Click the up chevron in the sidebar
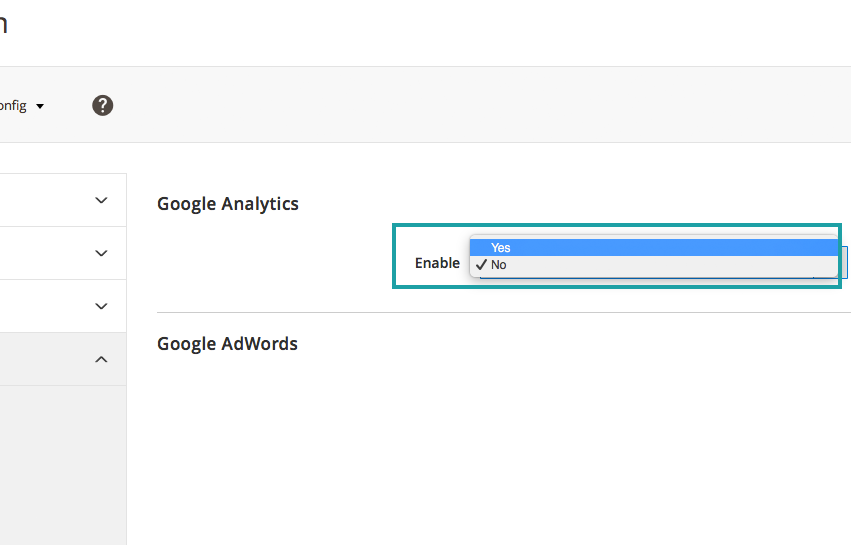This screenshot has height=545, width=851. tap(101, 359)
